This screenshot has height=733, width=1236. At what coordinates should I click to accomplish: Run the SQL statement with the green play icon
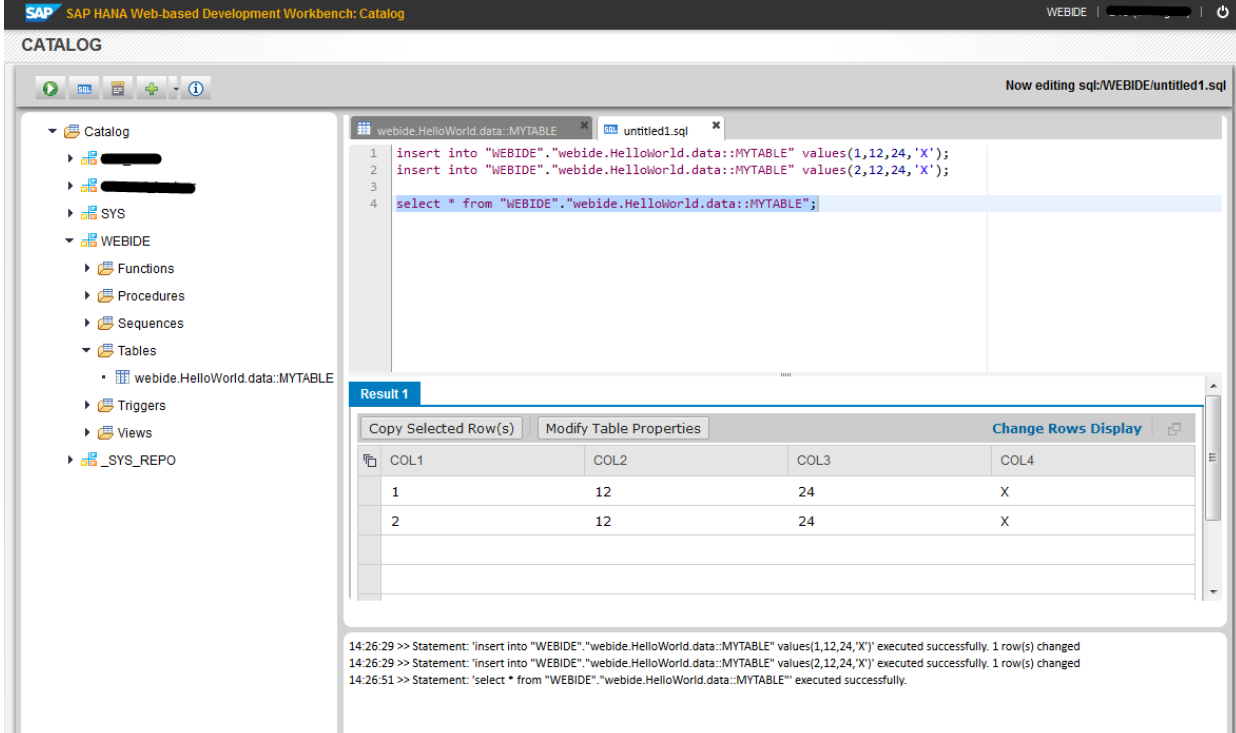[x=48, y=86]
